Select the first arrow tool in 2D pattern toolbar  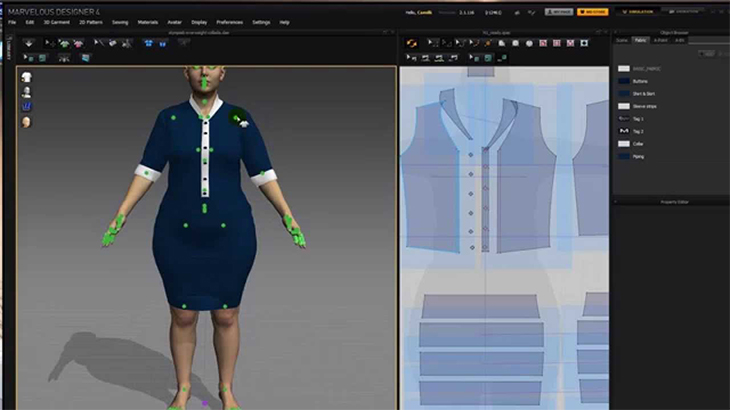(x=433, y=43)
